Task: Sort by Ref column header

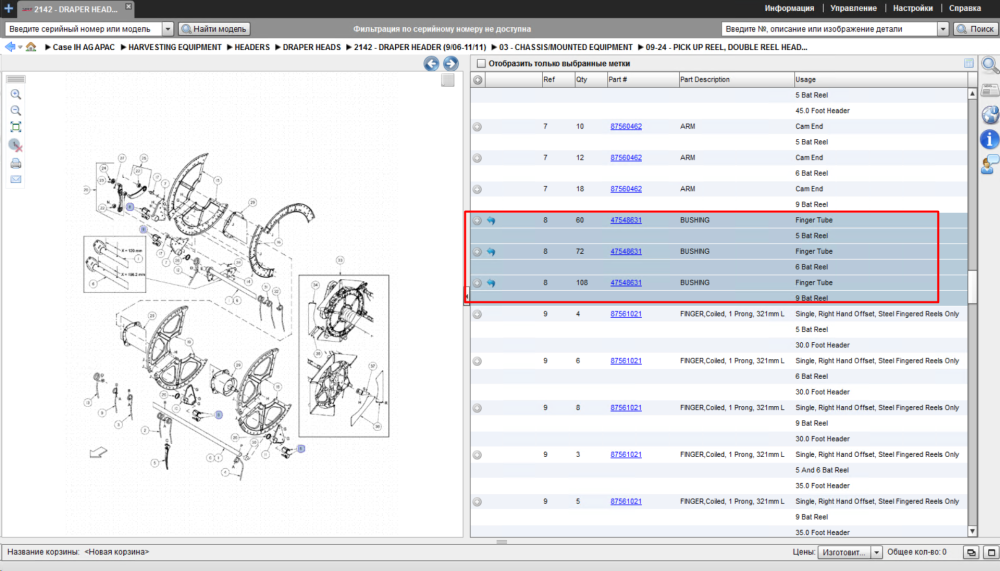Action: pyautogui.click(x=557, y=80)
